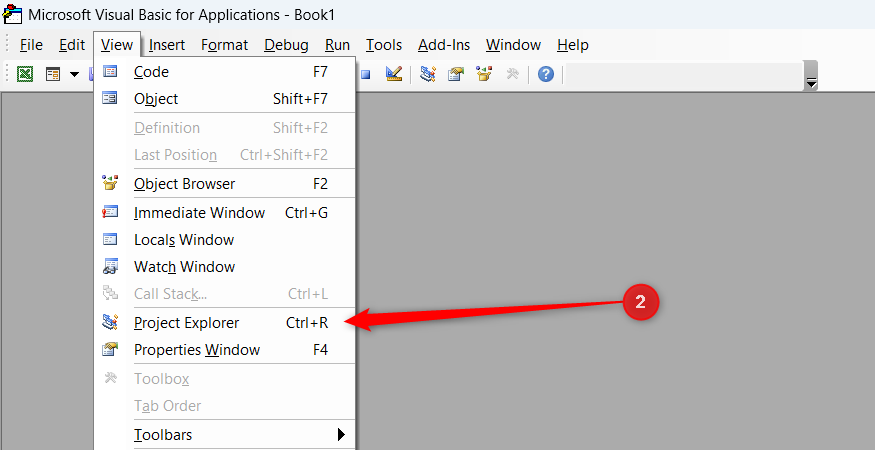Viewport: 875px width, 450px height.
Task: Toggle Design Mode toolbar icon
Action: click(x=394, y=74)
